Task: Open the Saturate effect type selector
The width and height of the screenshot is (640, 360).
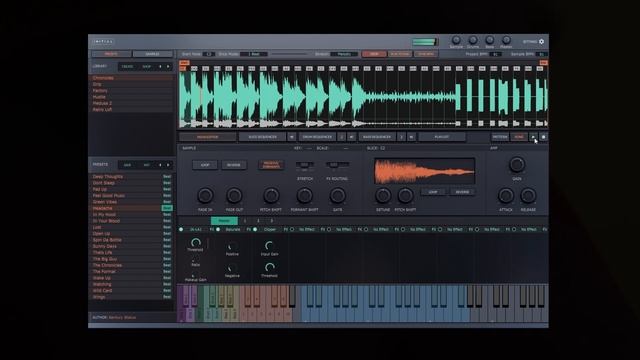Action: [x=233, y=229]
